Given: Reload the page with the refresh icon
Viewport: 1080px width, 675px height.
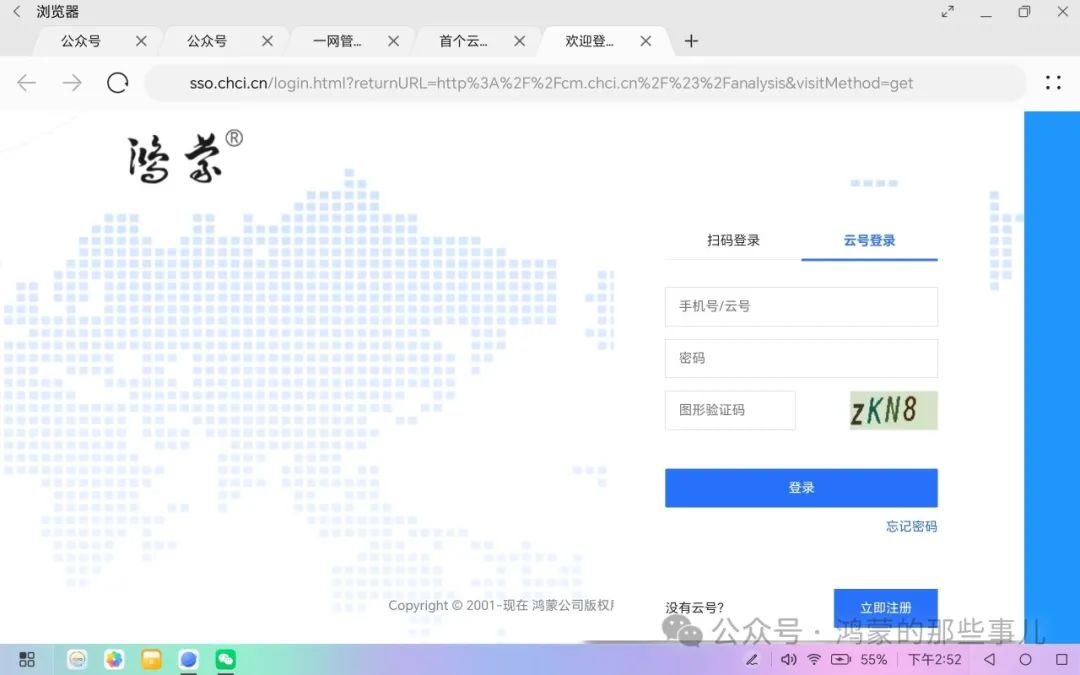Looking at the screenshot, I should [x=118, y=83].
